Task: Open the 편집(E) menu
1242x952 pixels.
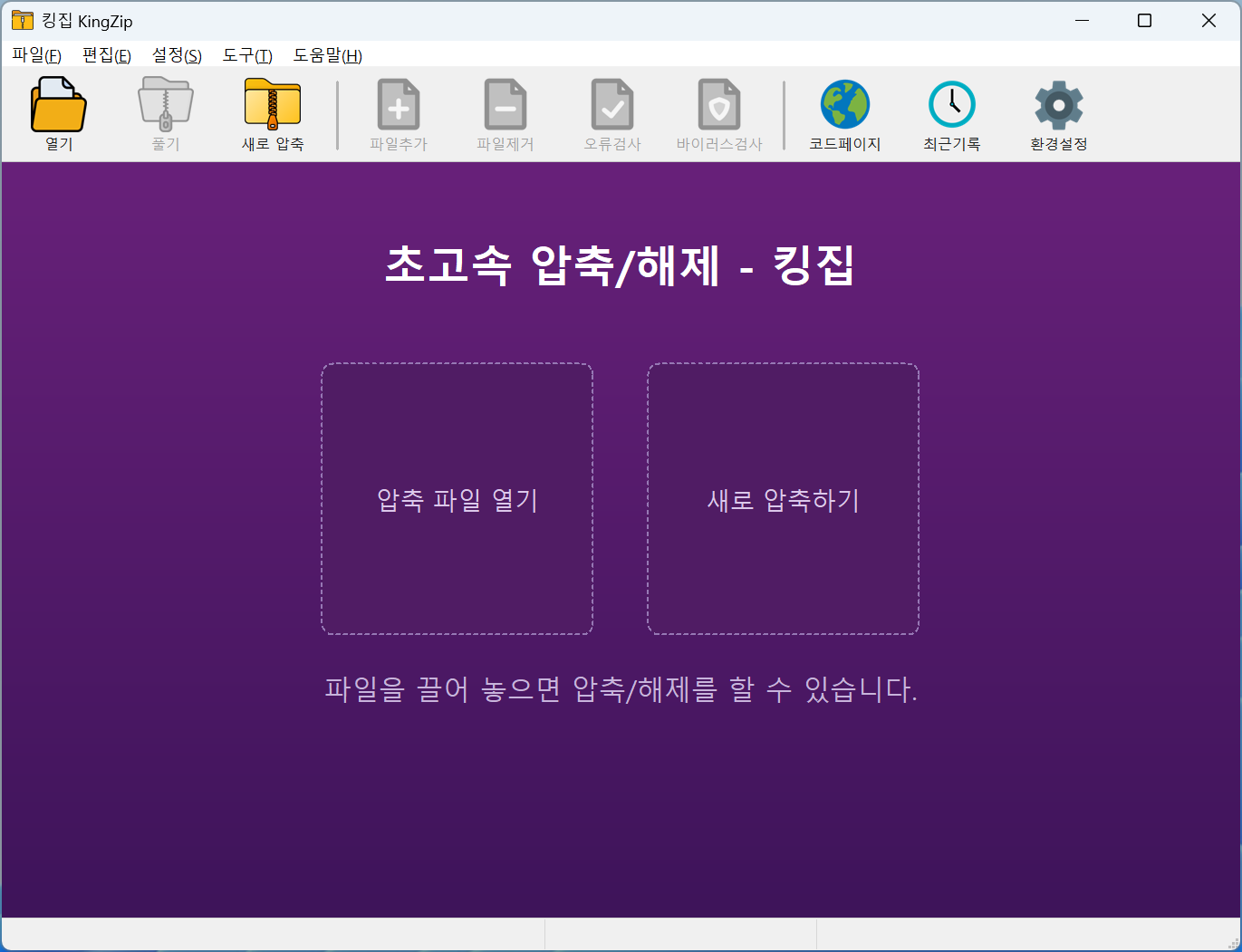Action: click(x=106, y=55)
